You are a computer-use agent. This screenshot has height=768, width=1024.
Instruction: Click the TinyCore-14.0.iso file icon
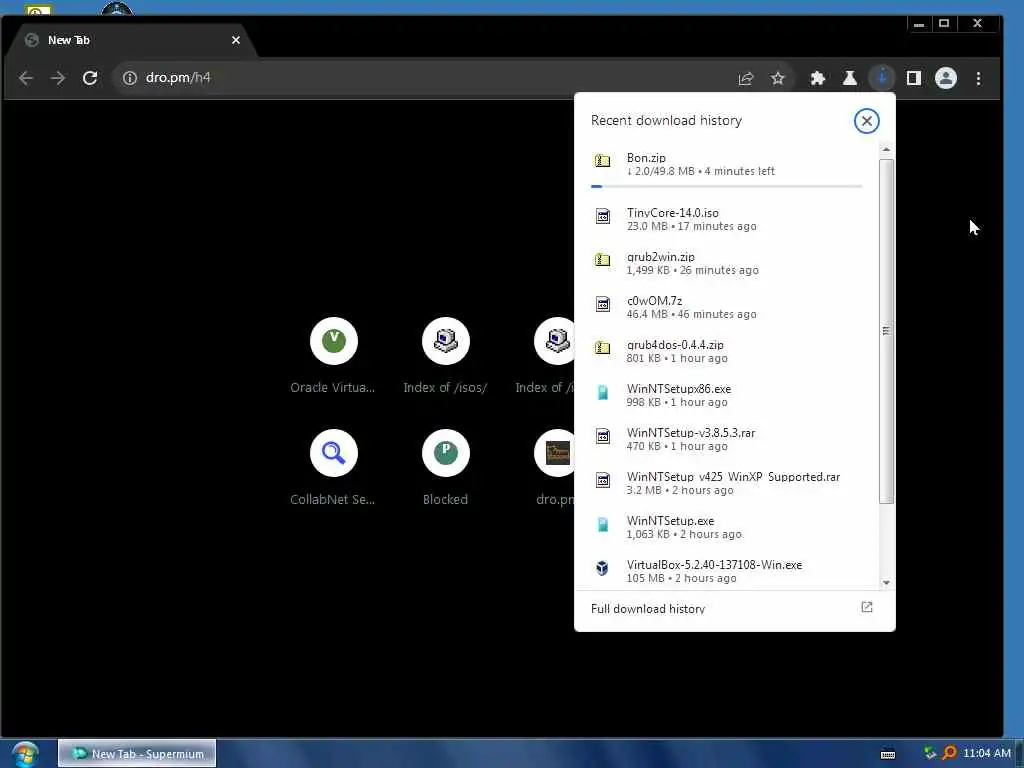(602, 216)
